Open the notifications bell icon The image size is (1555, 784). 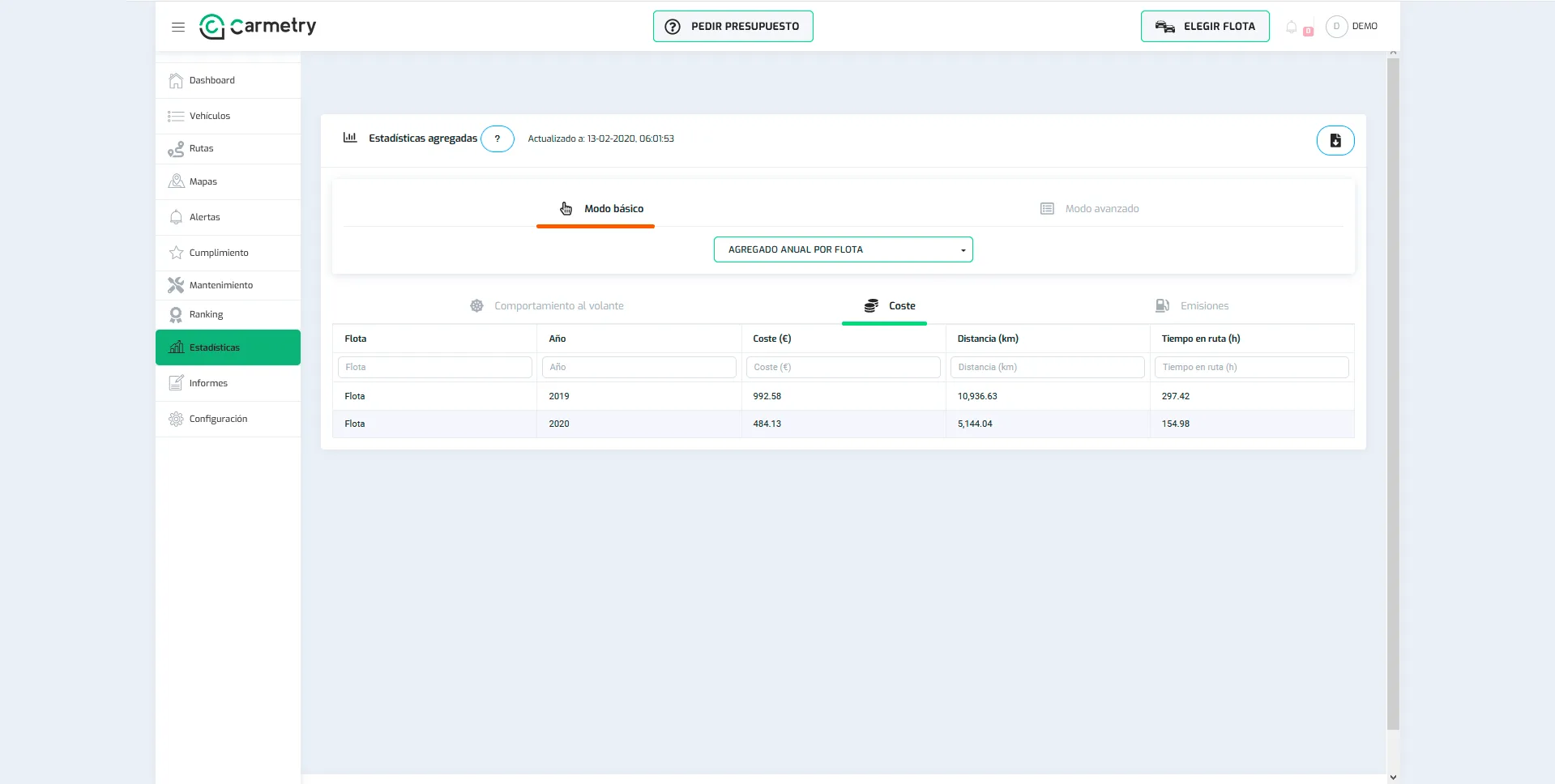point(1292,27)
